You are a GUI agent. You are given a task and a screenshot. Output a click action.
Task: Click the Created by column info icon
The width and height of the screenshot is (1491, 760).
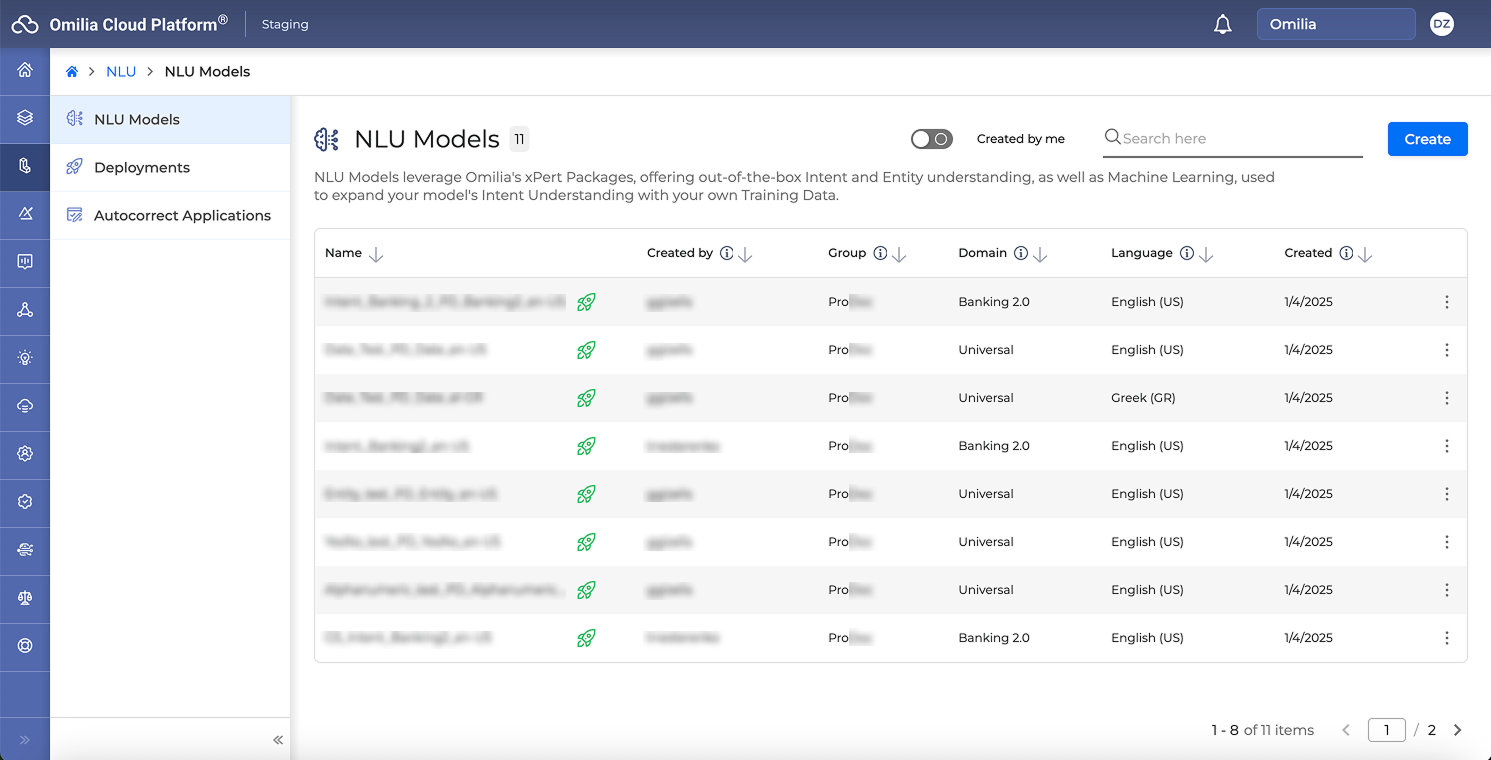(x=727, y=254)
